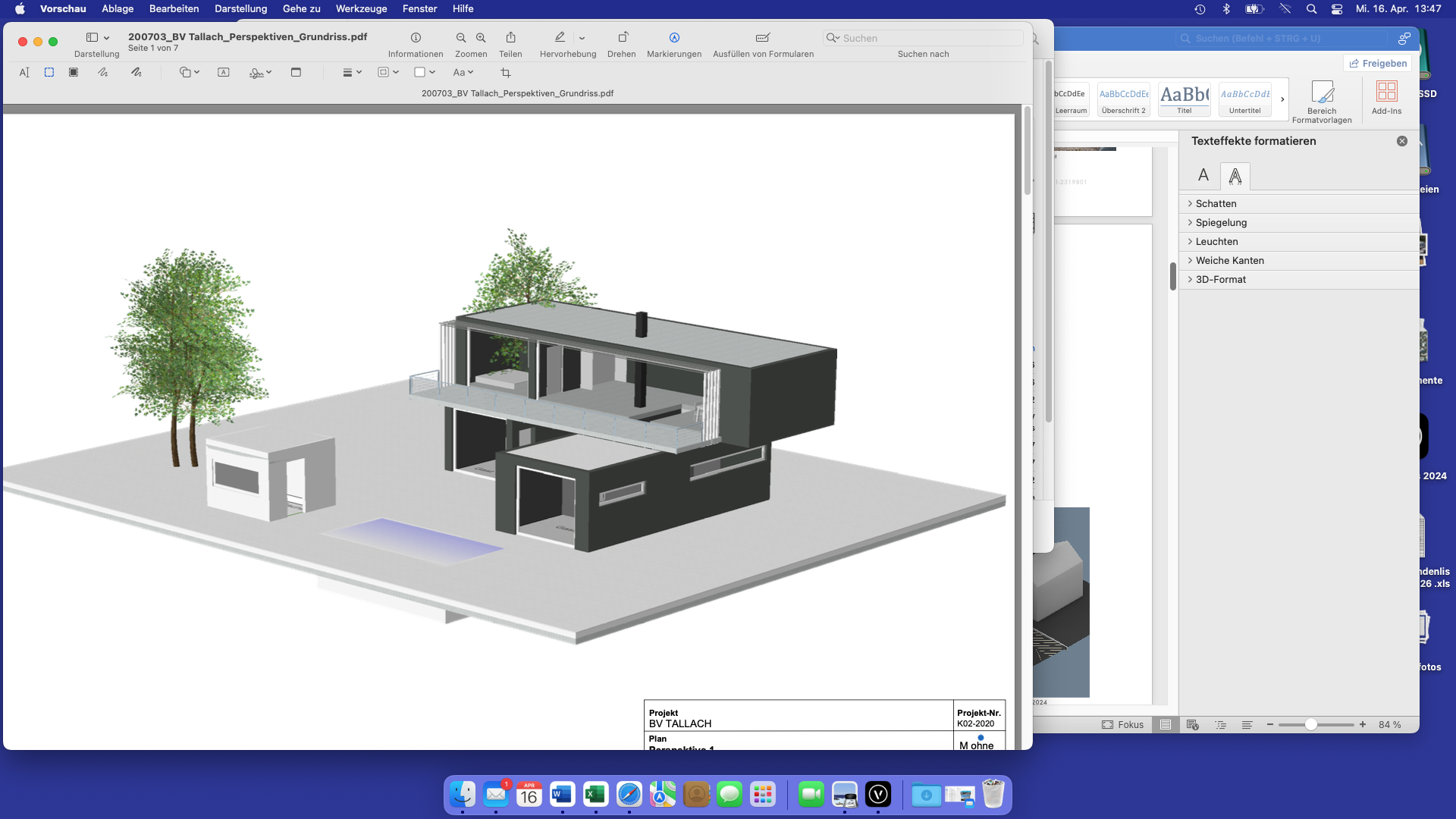Click the crop tool icon
The width and height of the screenshot is (1456, 819).
(506, 73)
